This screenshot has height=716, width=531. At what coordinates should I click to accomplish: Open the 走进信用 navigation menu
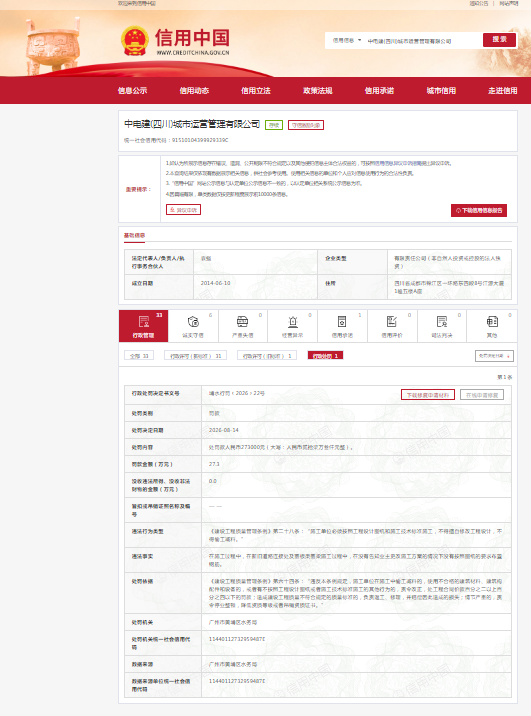(x=503, y=90)
